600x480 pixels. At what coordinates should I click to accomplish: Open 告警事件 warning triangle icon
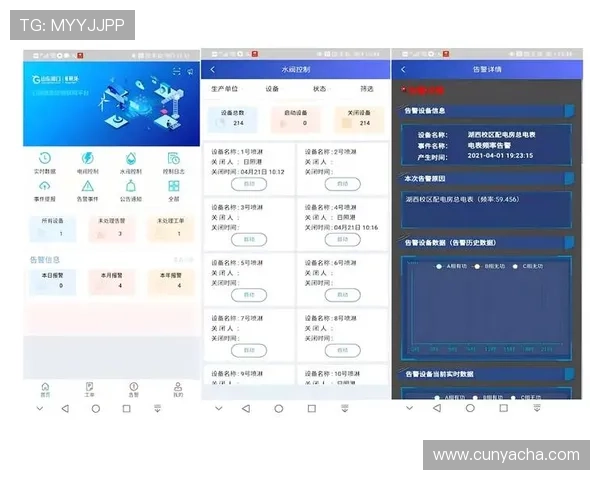coord(88,191)
